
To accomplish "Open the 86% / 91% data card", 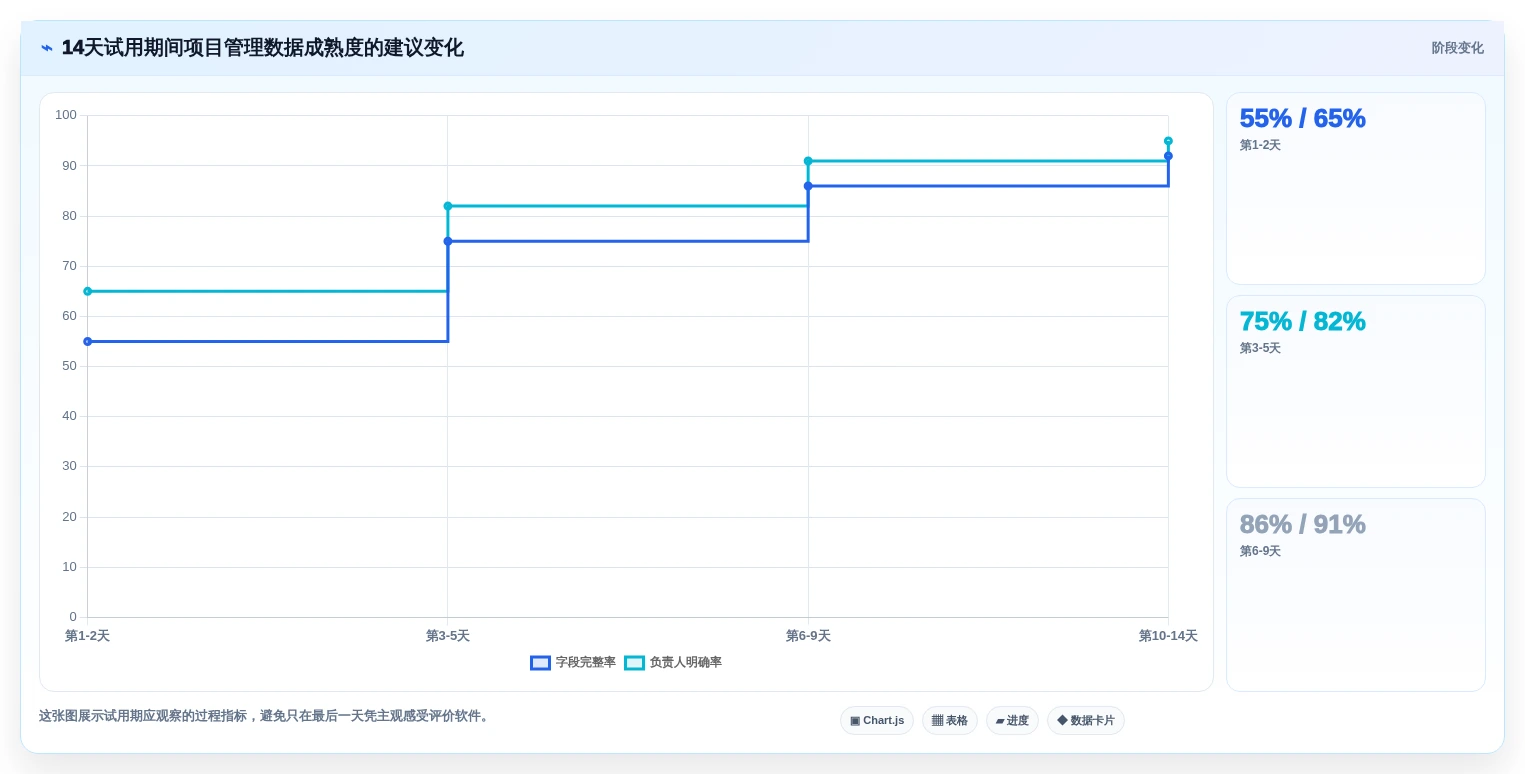I will click(1355, 595).
